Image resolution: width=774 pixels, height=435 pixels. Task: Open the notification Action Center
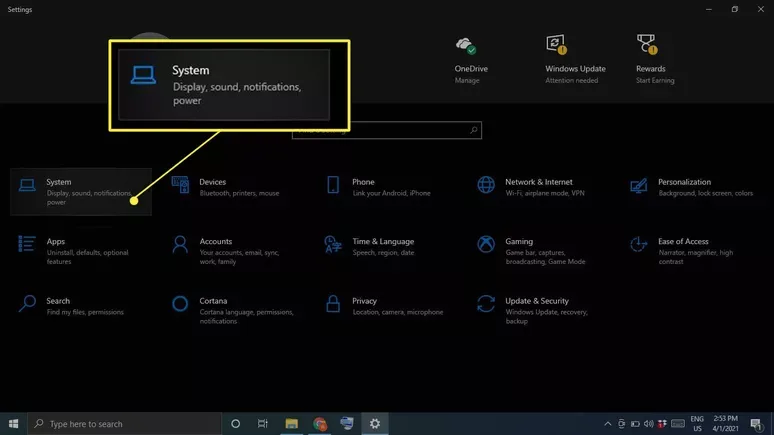point(756,424)
